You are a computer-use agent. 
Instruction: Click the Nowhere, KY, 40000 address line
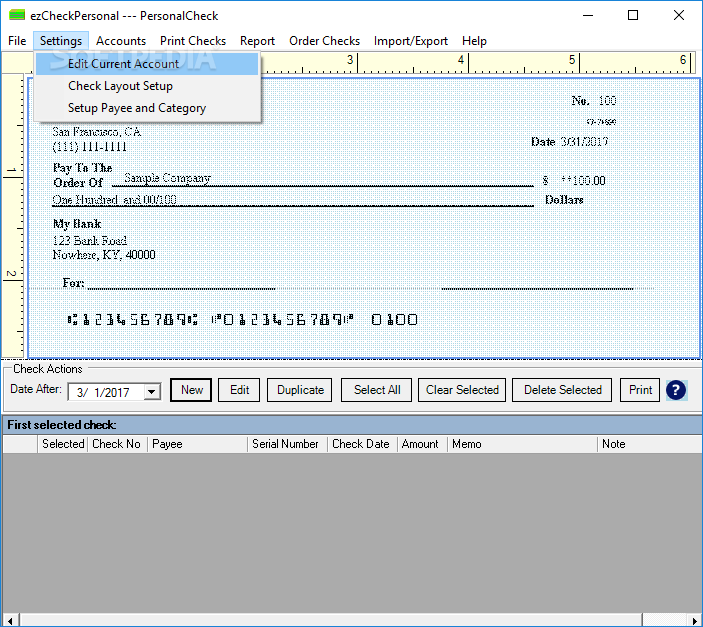[x=104, y=255]
